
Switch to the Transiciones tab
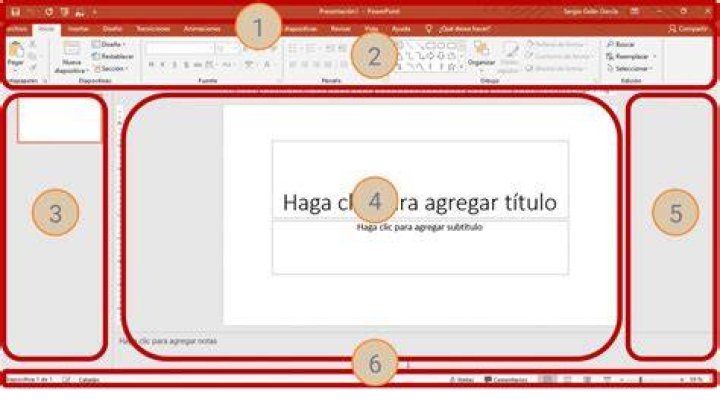pyautogui.click(x=153, y=28)
